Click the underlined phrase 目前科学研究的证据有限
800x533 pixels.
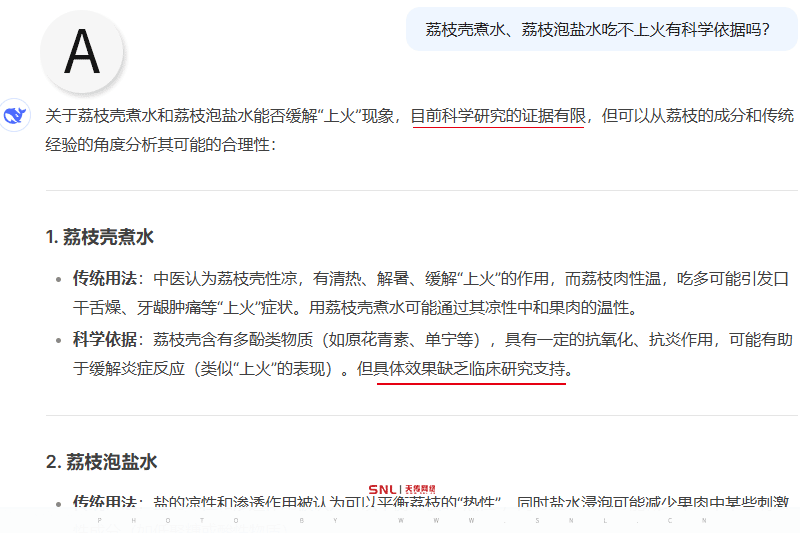click(x=497, y=115)
